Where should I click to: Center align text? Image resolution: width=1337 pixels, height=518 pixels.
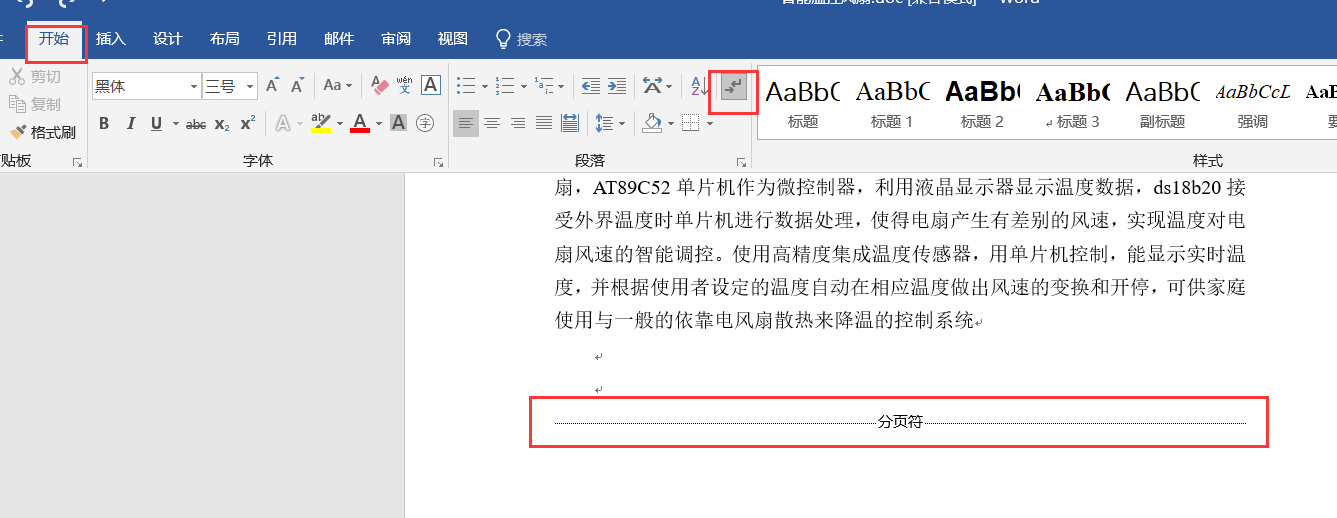tap(492, 123)
